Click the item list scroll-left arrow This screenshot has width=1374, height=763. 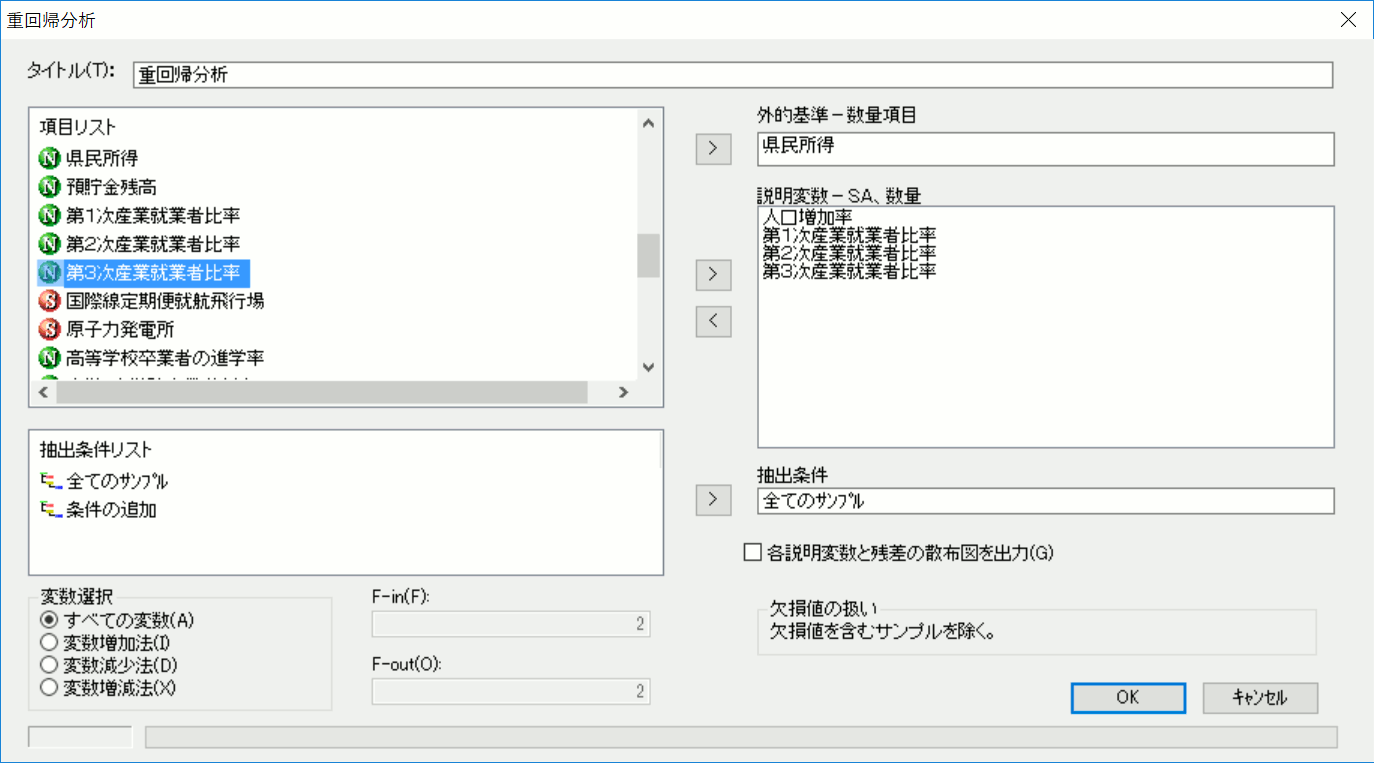(x=45, y=393)
